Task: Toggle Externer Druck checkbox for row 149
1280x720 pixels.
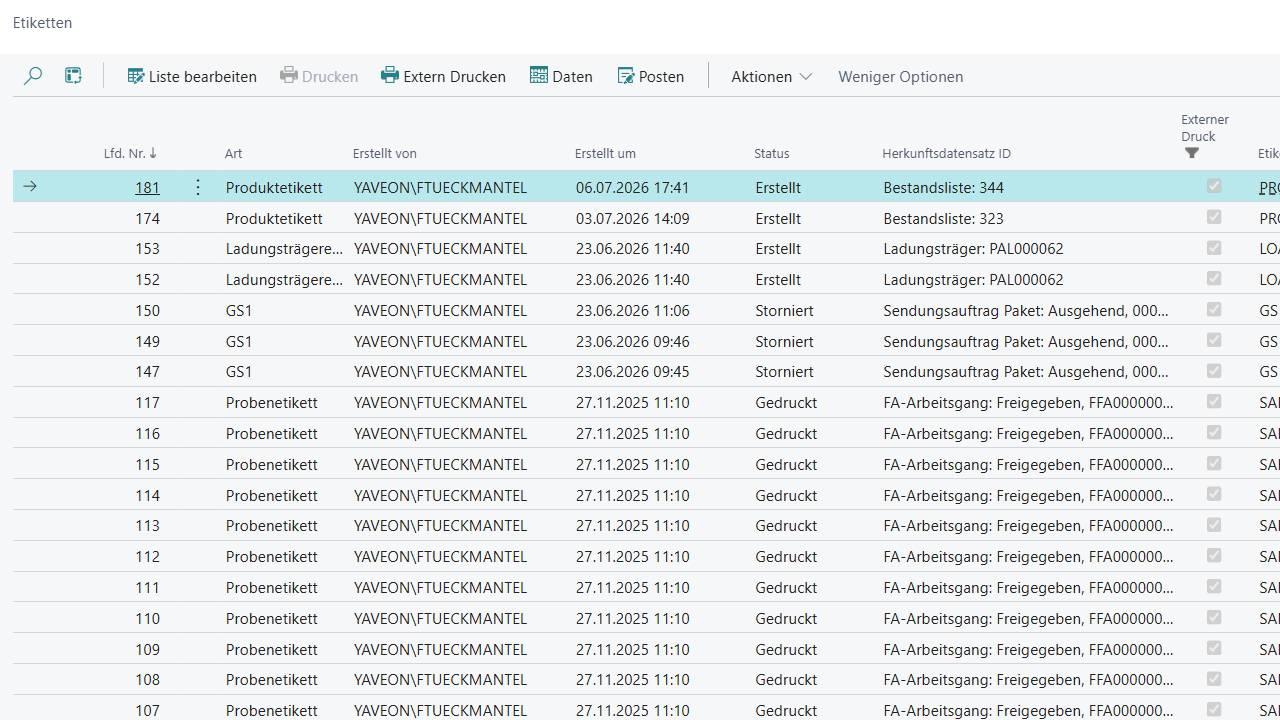Action: click(1214, 340)
